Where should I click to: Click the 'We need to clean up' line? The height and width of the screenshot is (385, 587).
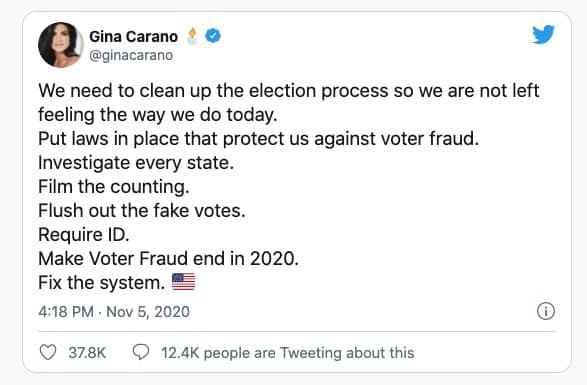(289, 91)
